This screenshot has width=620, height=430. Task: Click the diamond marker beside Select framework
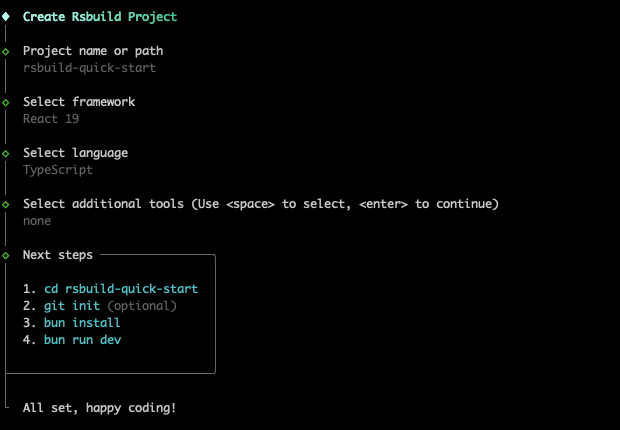click(x=6, y=102)
